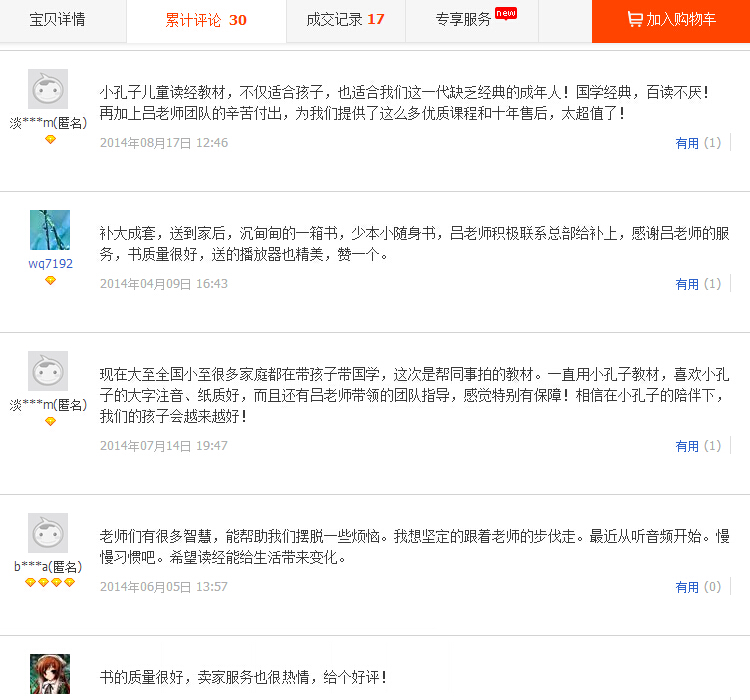Click the timestamp 2014年04月09日 16:43
The width and height of the screenshot is (750, 700).
point(164,284)
